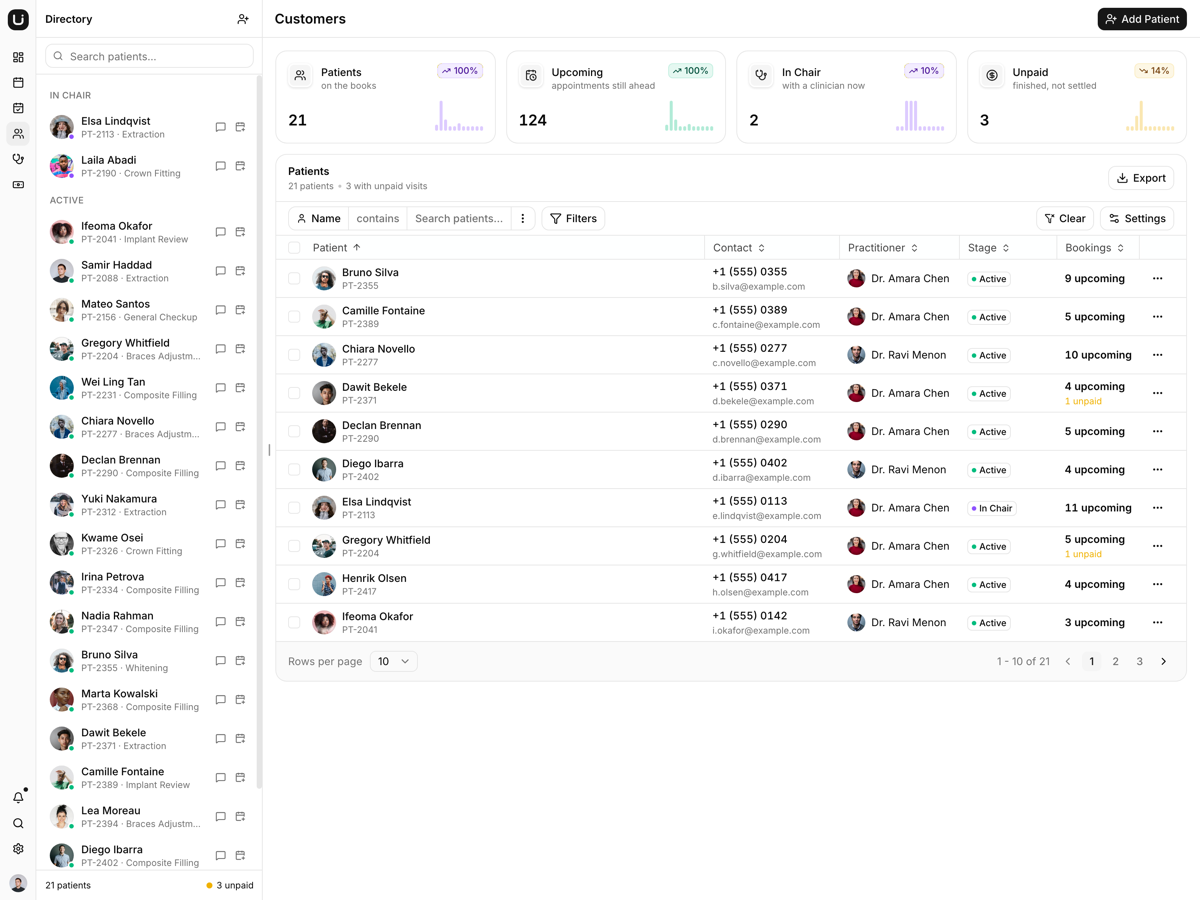Click add-person icon beside Directory title
1200x900 pixels.
point(243,19)
